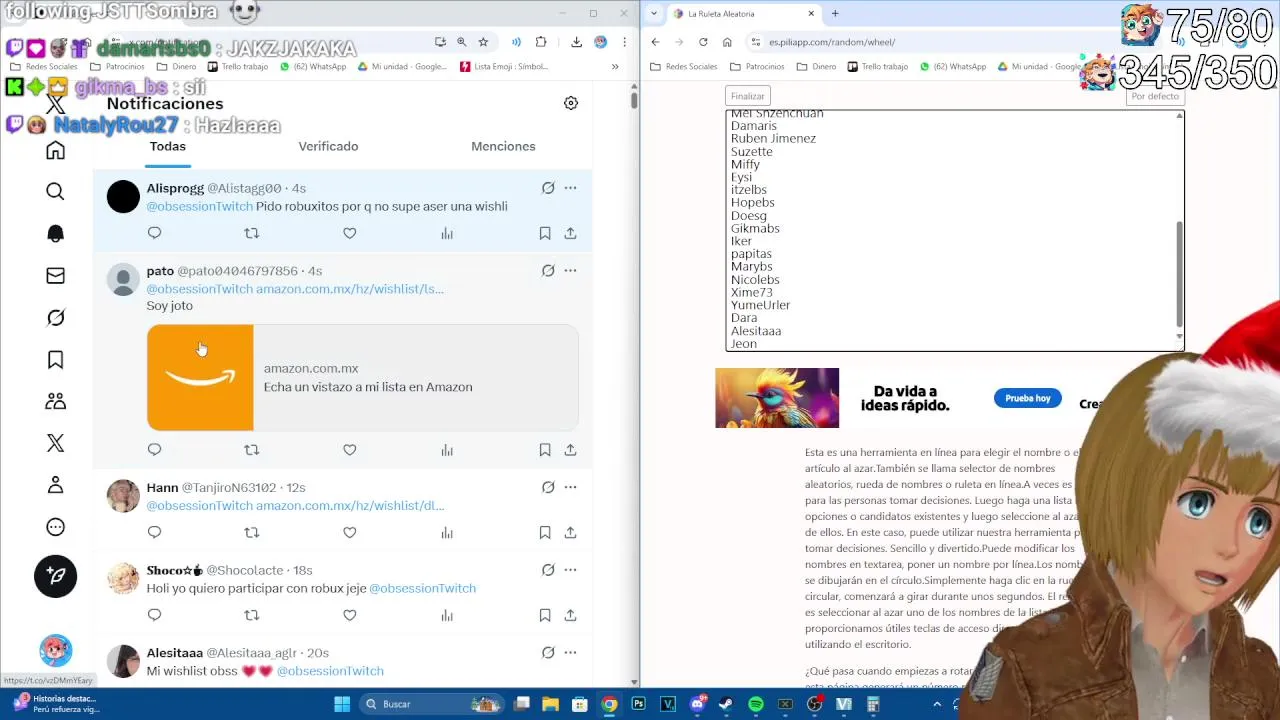Like pato's Amazon wishlist post

349,450
